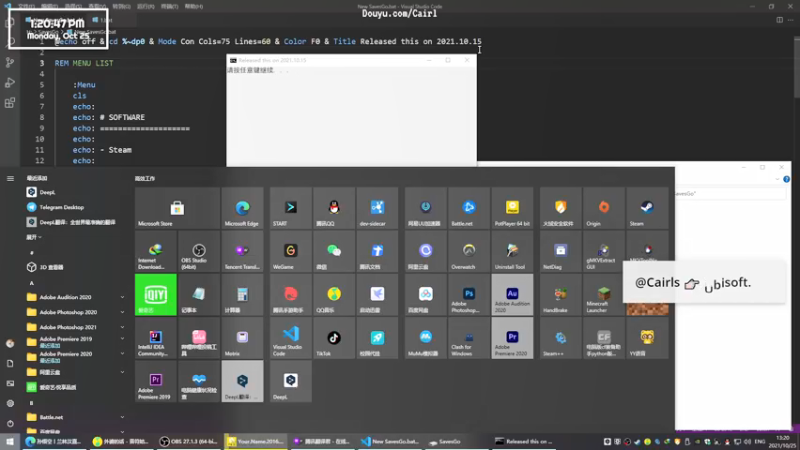Image resolution: width=800 pixels, height=450 pixels.
Task: Open Internet Download Manager tile
Action: click(x=156, y=251)
